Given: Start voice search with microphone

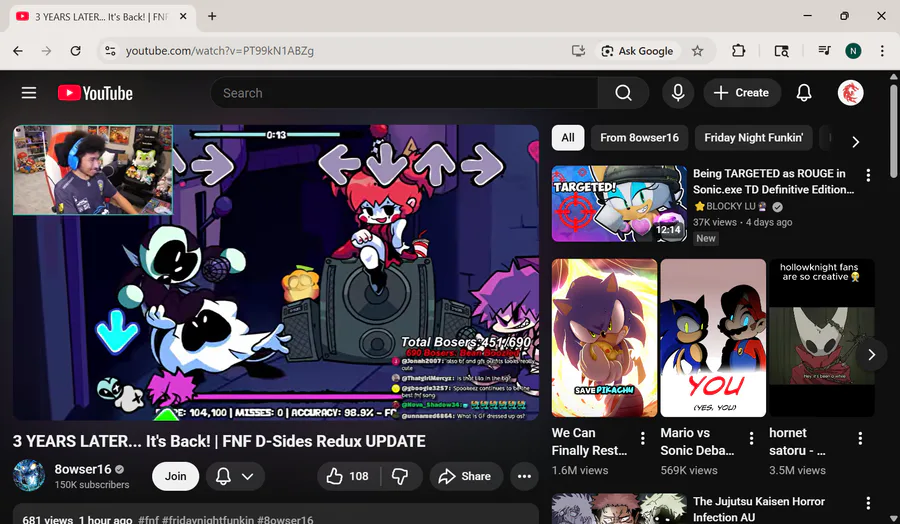Looking at the screenshot, I should click(678, 92).
